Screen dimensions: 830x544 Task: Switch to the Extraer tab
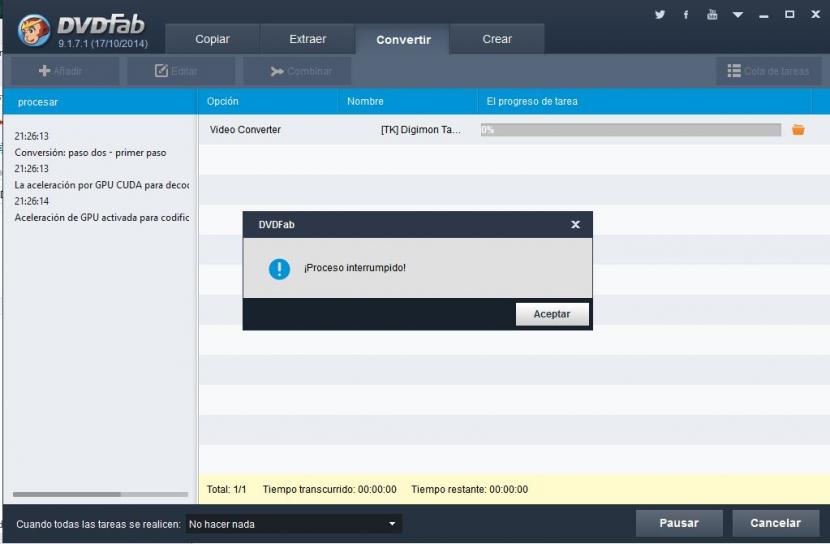[x=308, y=39]
